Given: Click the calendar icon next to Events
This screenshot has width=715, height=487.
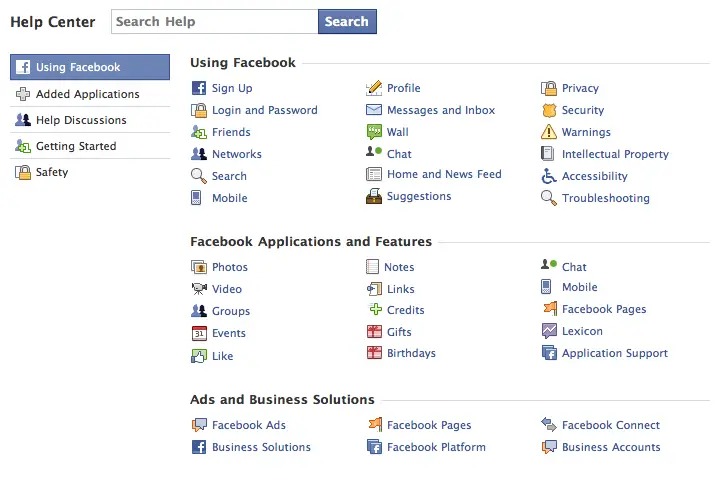Looking at the screenshot, I should [199, 333].
